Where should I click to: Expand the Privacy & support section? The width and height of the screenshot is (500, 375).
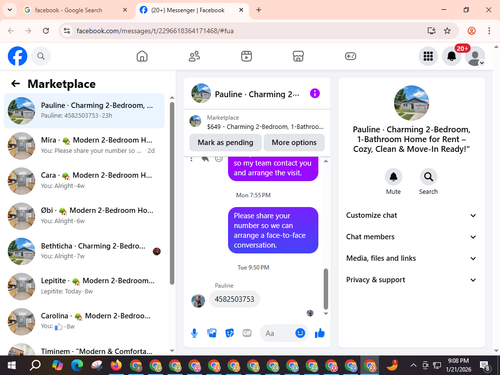click(x=411, y=280)
